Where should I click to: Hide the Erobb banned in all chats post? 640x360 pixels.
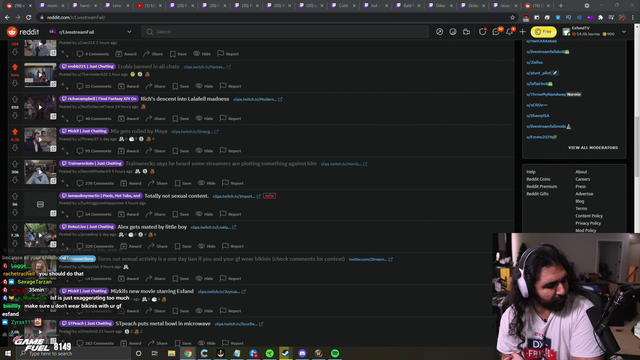[x=204, y=86]
